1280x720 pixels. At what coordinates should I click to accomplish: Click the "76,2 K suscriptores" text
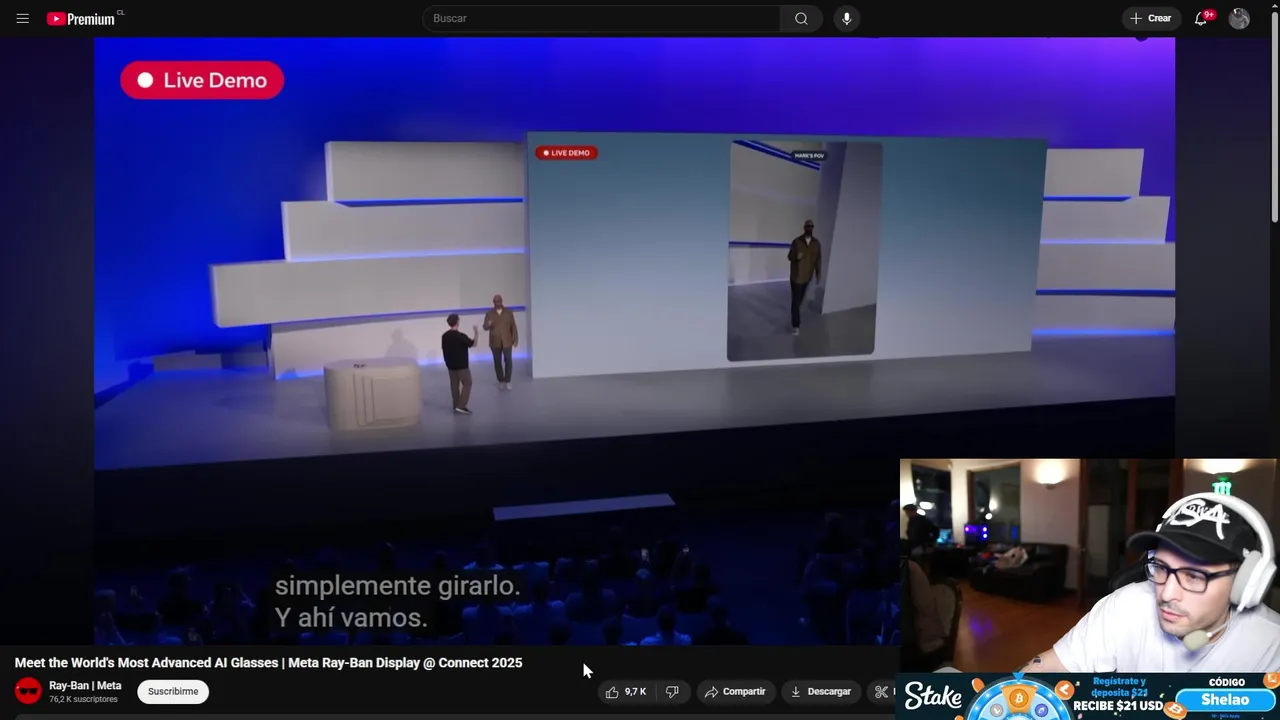point(83,699)
